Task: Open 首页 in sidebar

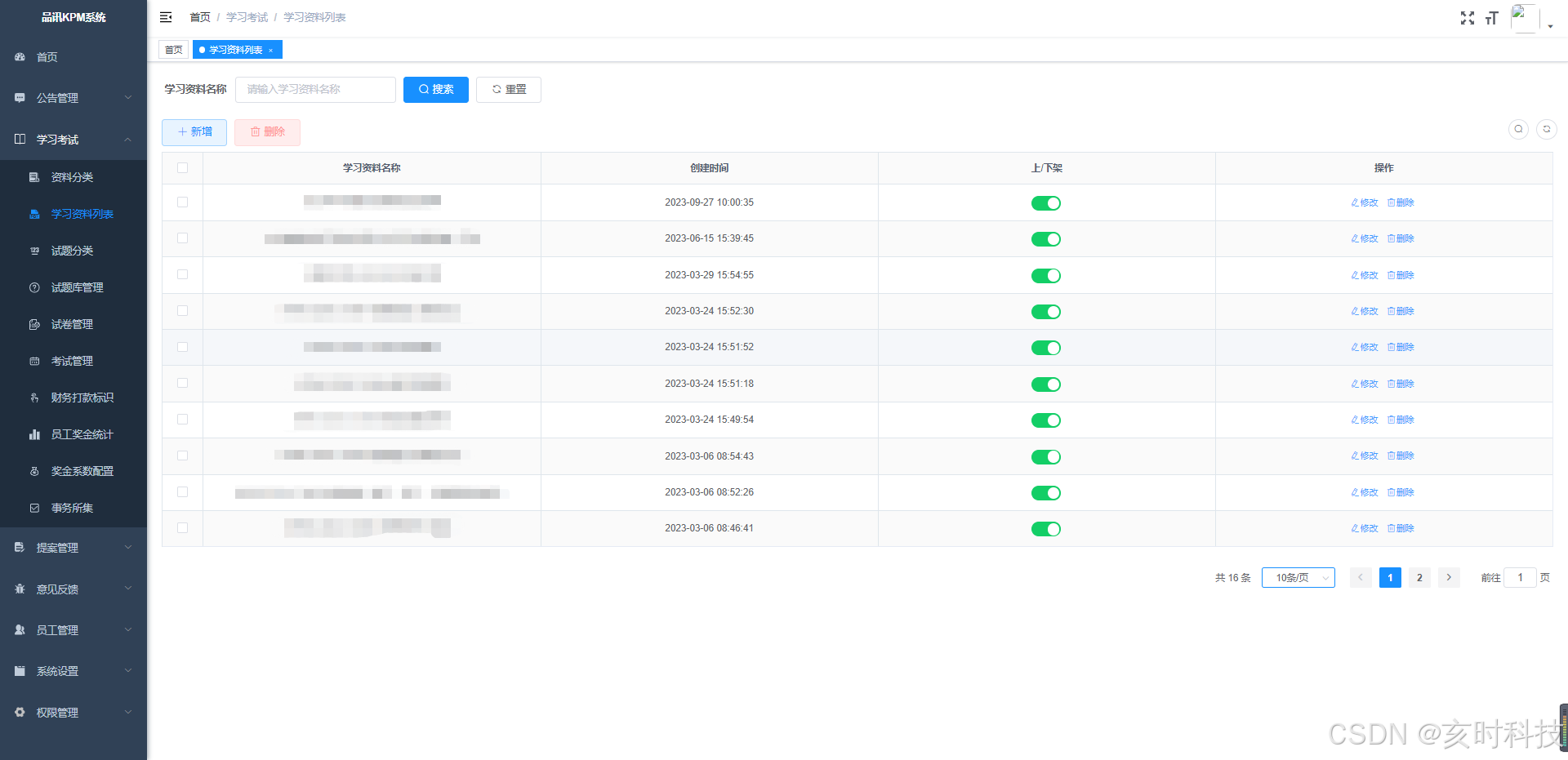Action: [73, 57]
